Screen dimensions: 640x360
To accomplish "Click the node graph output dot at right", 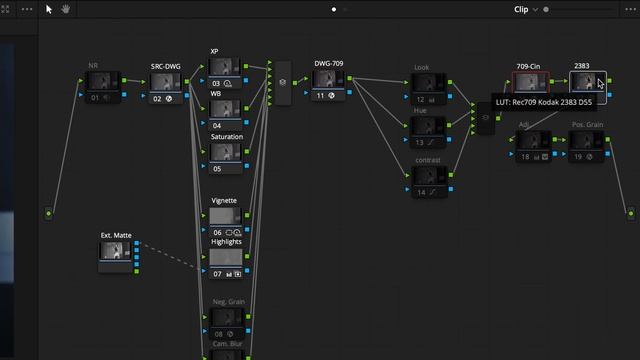I will click(x=631, y=213).
